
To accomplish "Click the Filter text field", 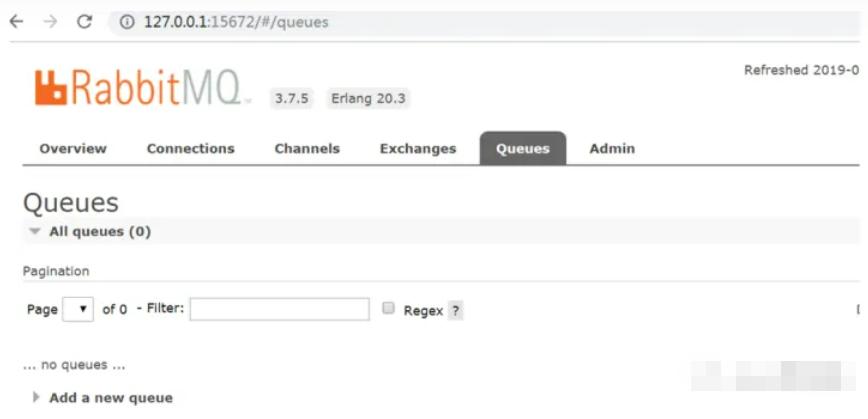I will coord(280,309).
